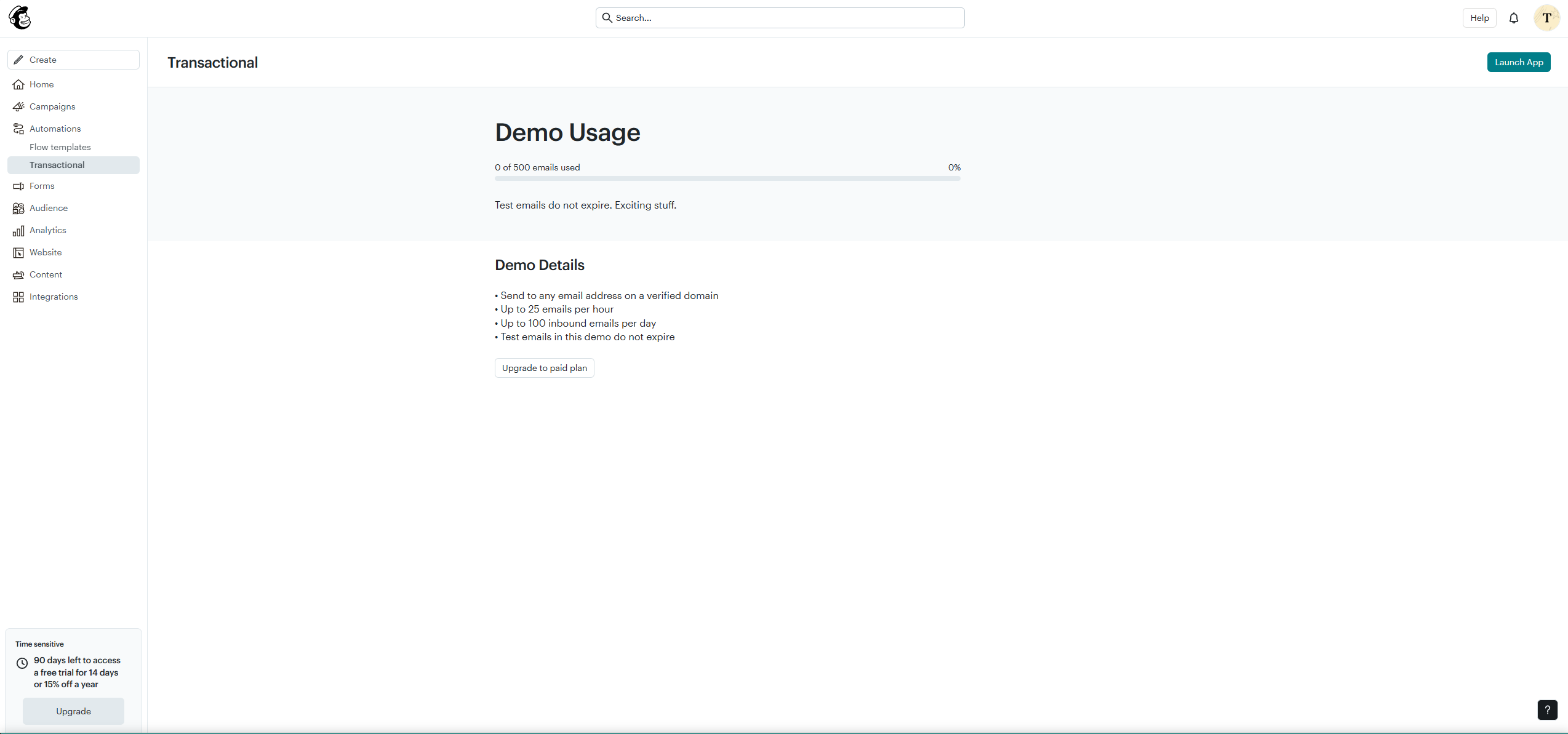Expand the Content section

73,274
